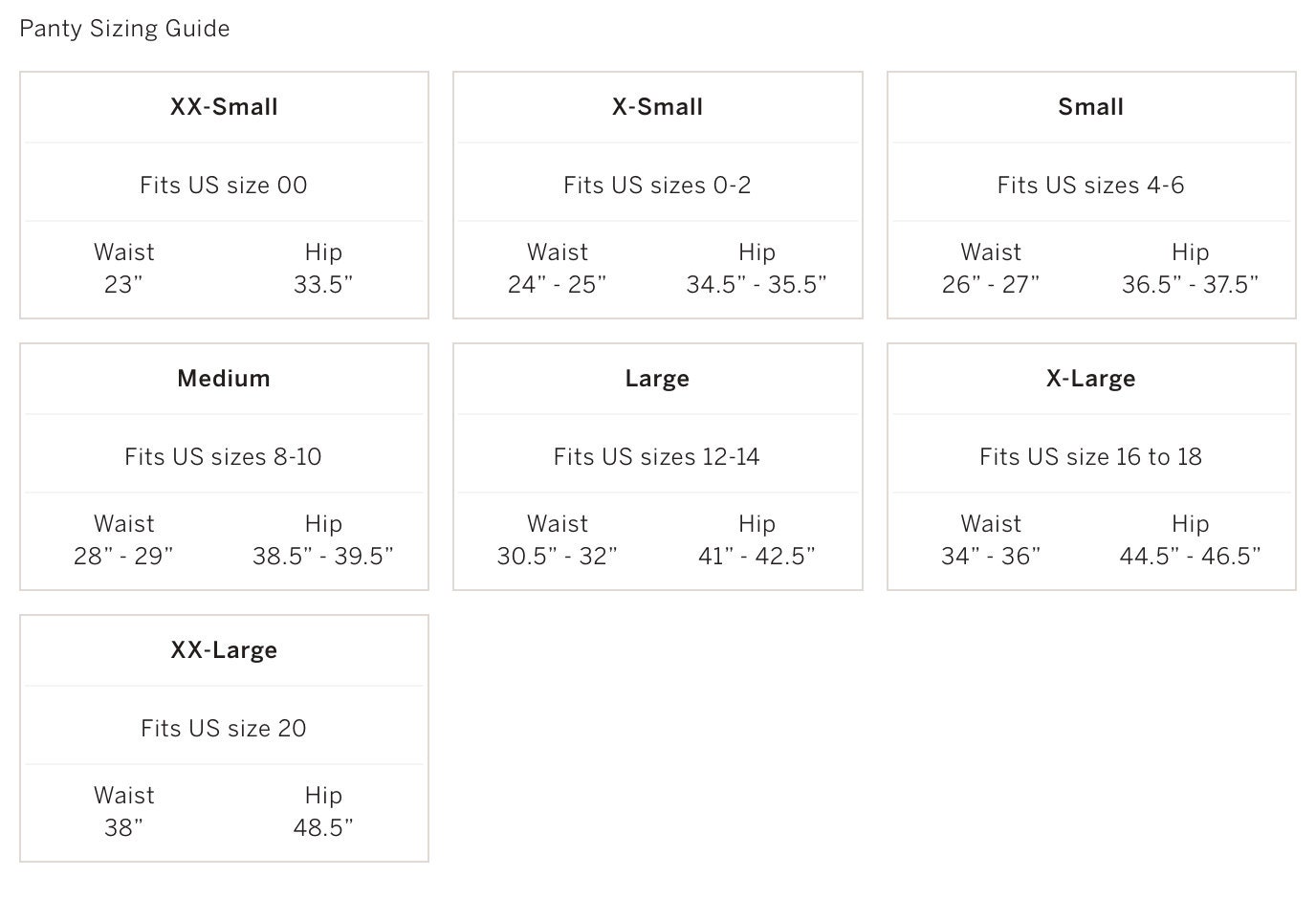Screen dimensions: 1316x899
Task: Click the 36.5" - 37.5" hip measurement
Action: click(1191, 284)
